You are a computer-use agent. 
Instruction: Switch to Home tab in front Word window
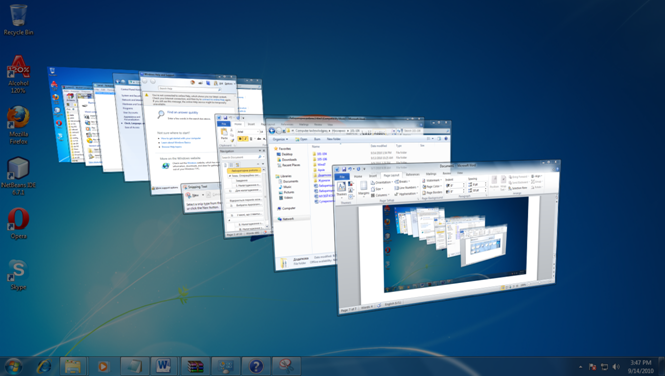(358, 176)
